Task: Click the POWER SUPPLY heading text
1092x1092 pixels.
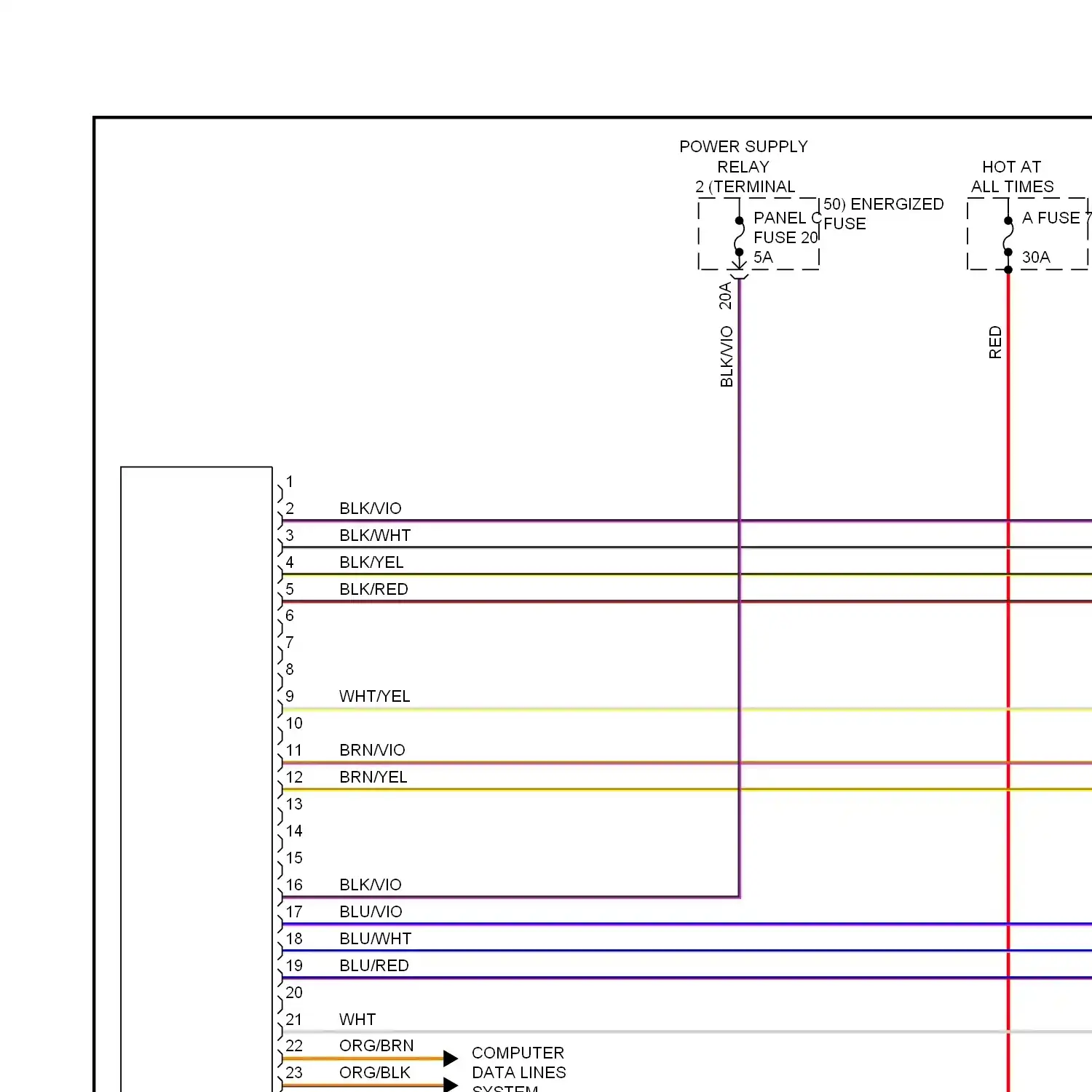Action: pyautogui.click(x=743, y=146)
